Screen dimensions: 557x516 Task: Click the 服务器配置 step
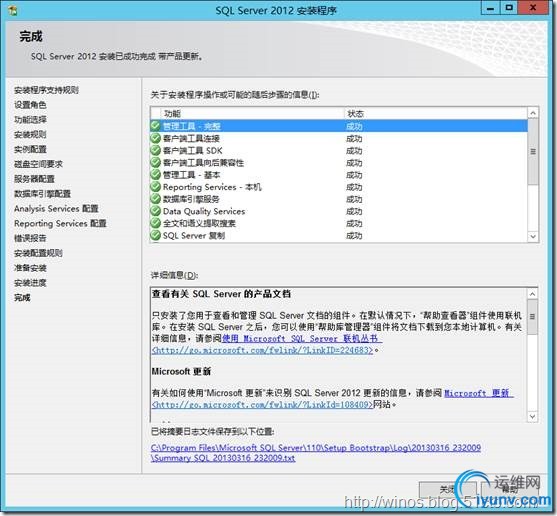click(x=34, y=179)
